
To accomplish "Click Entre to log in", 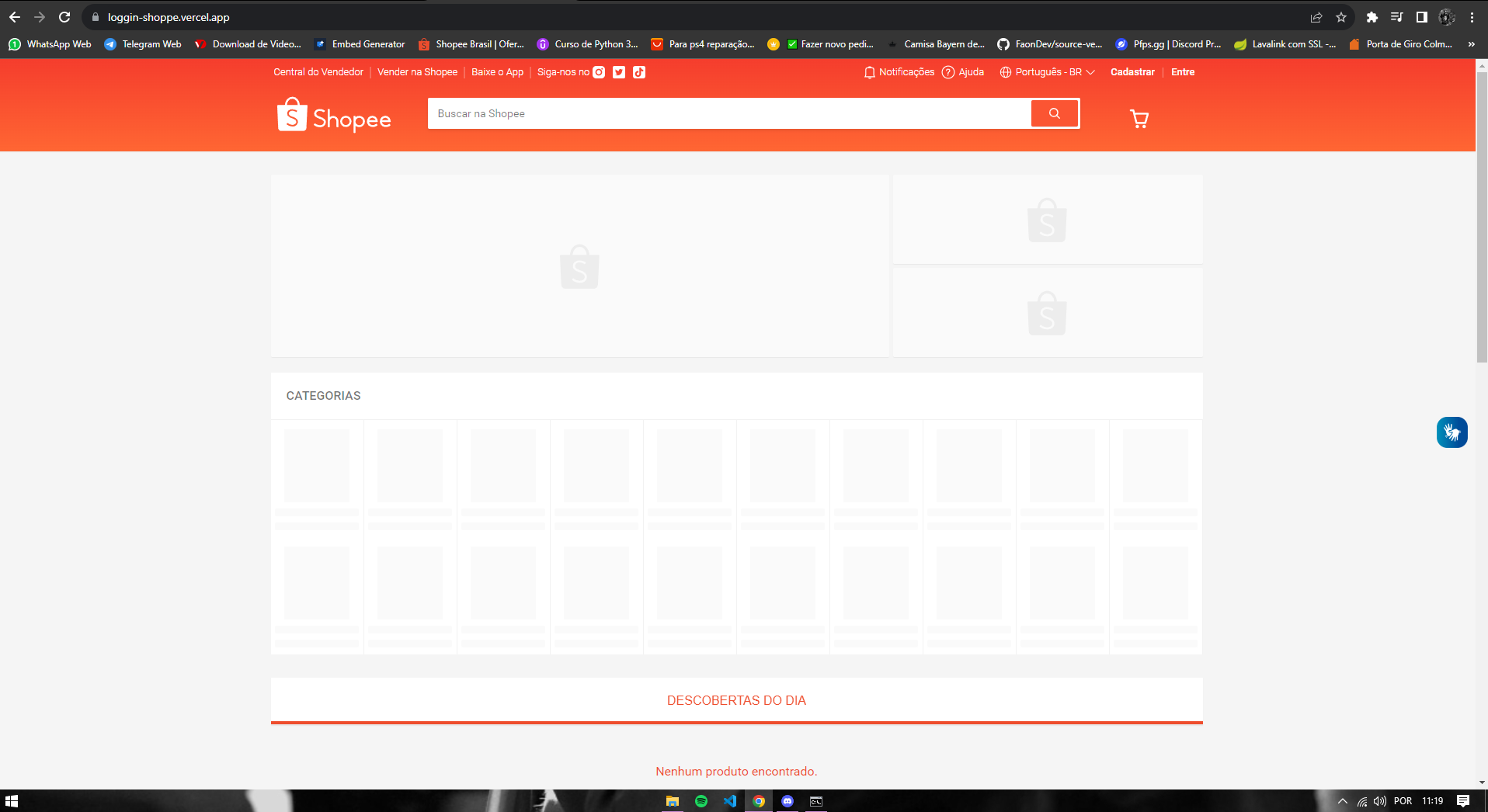I will click(1183, 71).
